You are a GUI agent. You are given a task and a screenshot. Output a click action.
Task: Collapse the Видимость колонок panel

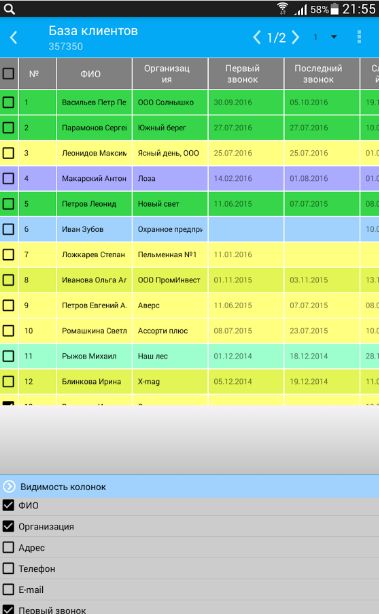coord(9,486)
